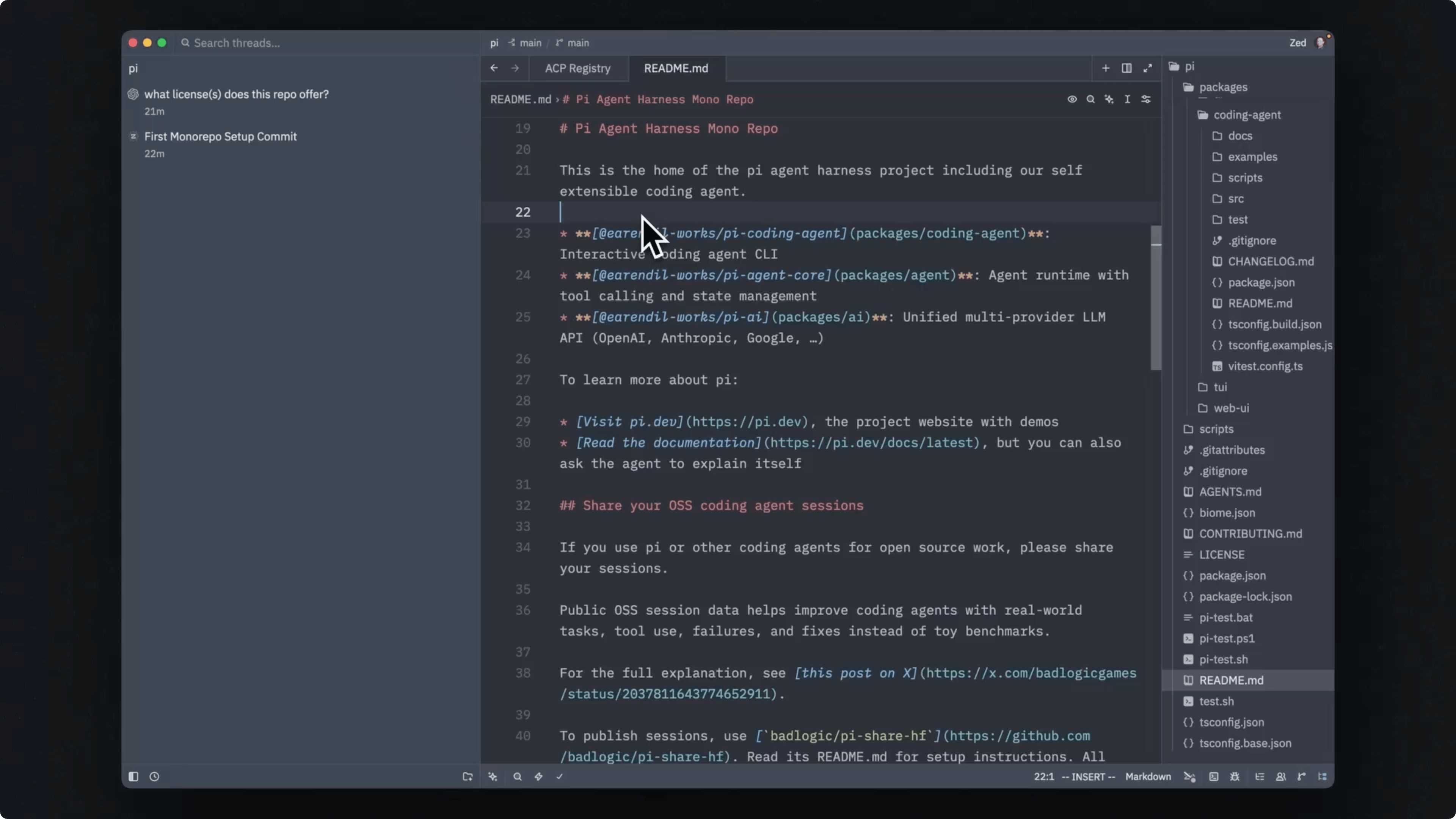
Task: Follow the https://pi.dev link on line 29
Action: point(746,422)
